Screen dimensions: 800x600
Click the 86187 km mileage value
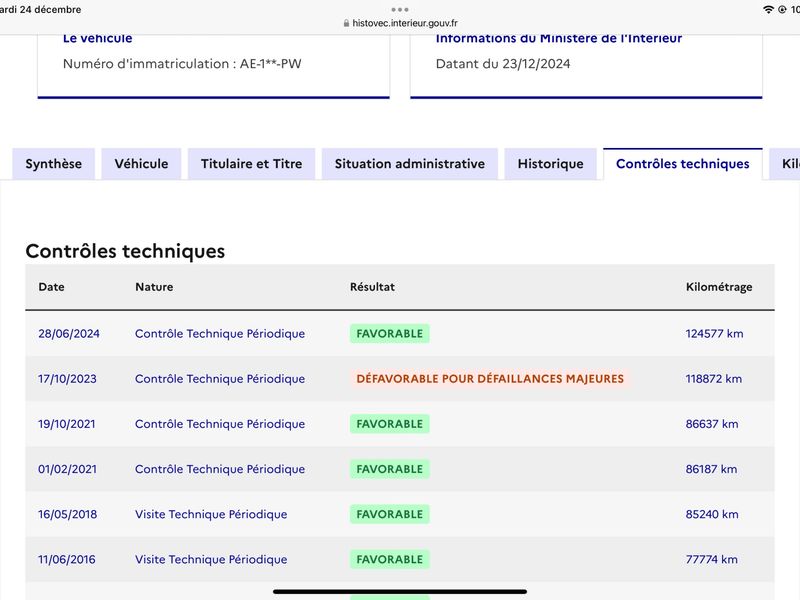pos(711,469)
